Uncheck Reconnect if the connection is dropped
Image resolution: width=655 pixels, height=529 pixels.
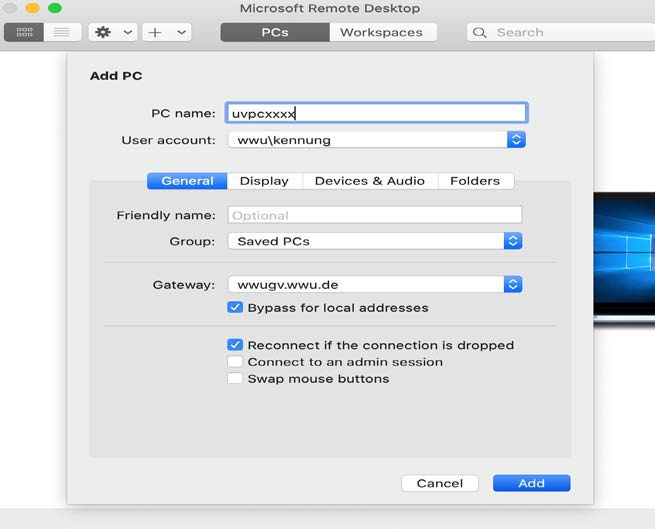click(235, 345)
